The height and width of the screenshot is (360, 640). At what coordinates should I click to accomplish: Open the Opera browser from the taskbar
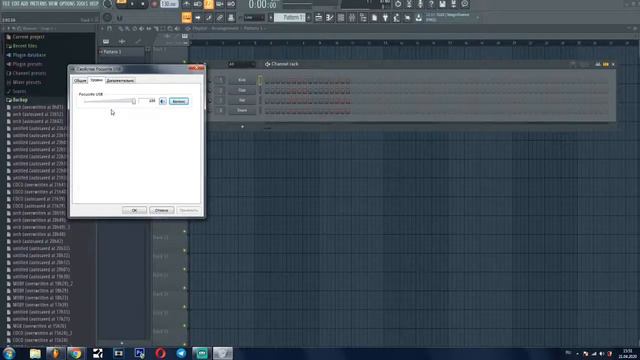160,353
